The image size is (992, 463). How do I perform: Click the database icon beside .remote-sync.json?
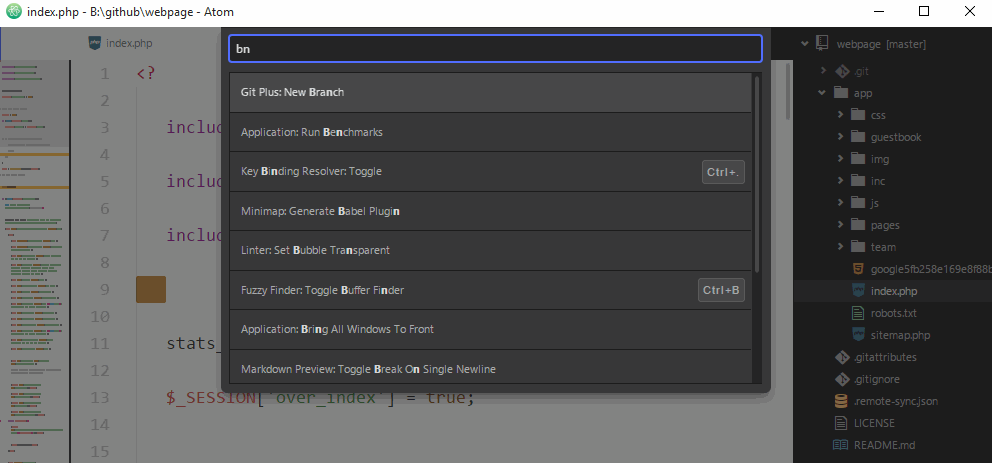point(841,401)
